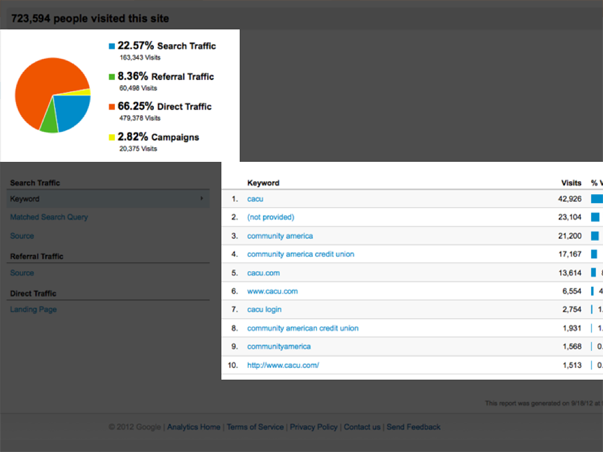The height and width of the screenshot is (452, 603).
Task: Click the orange Direct Traffic legend swatch
Action: tap(112, 107)
